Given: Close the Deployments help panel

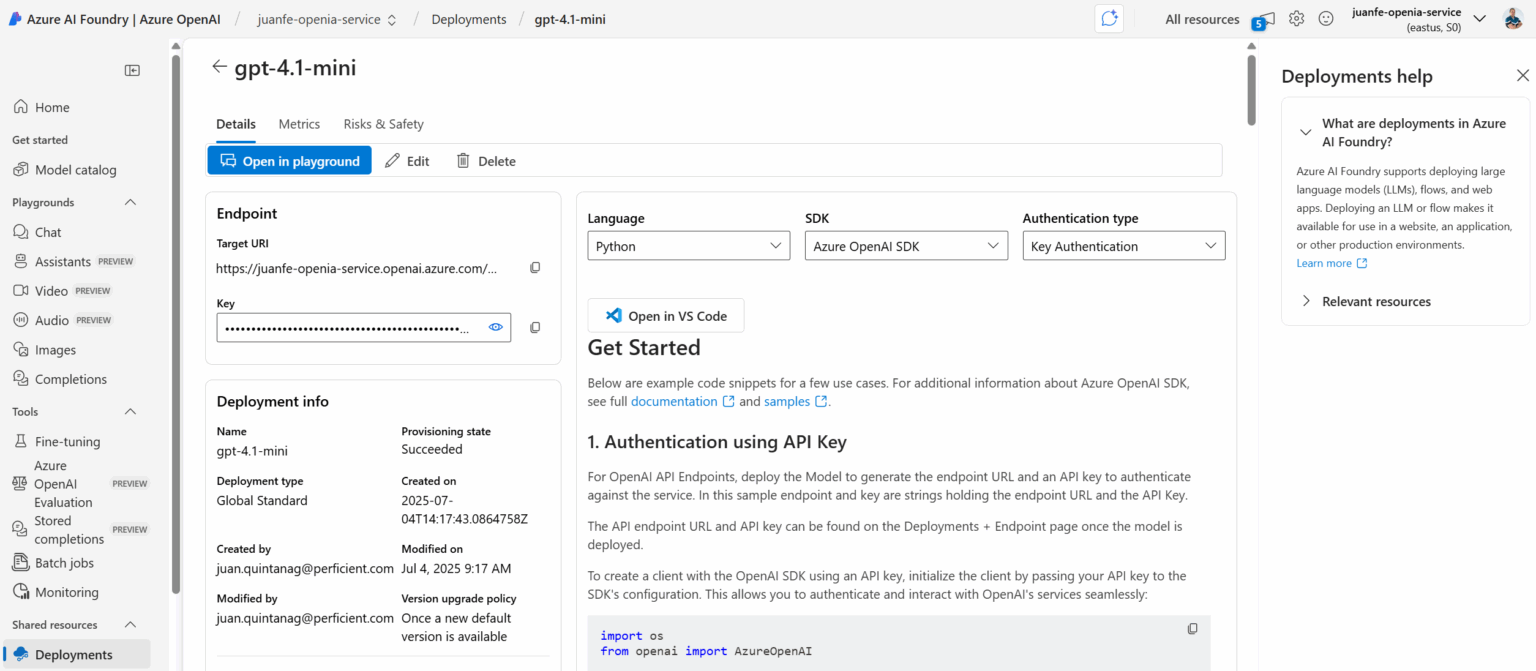Looking at the screenshot, I should [x=1522, y=75].
